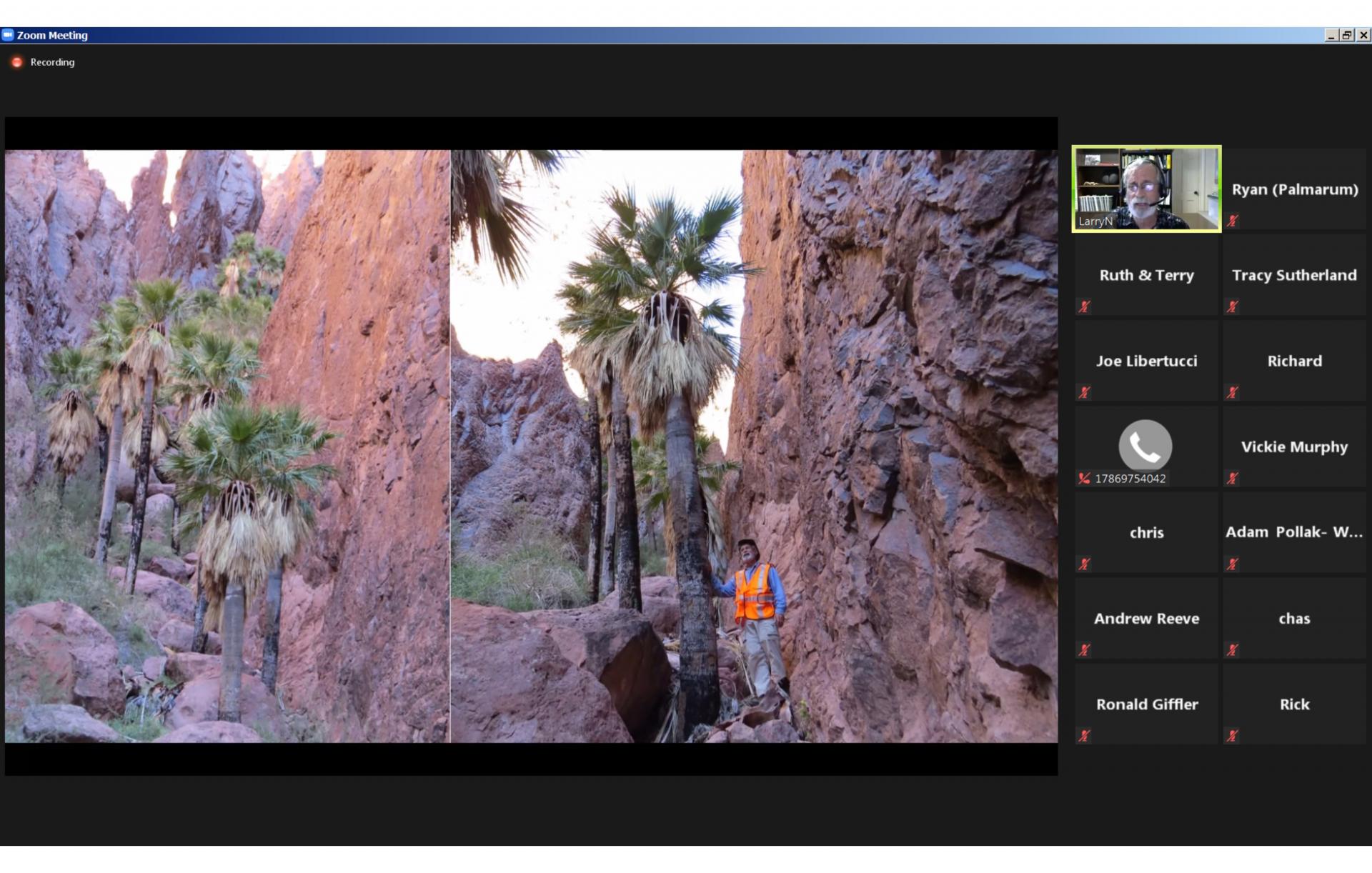Click the phone icon of caller 17869754042

tap(1145, 446)
